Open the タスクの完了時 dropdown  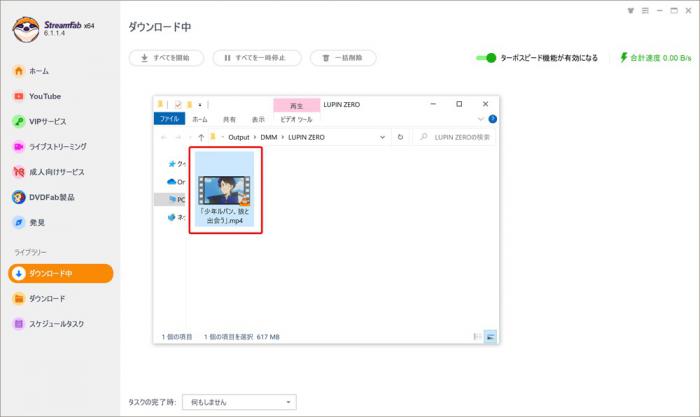(x=239, y=402)
